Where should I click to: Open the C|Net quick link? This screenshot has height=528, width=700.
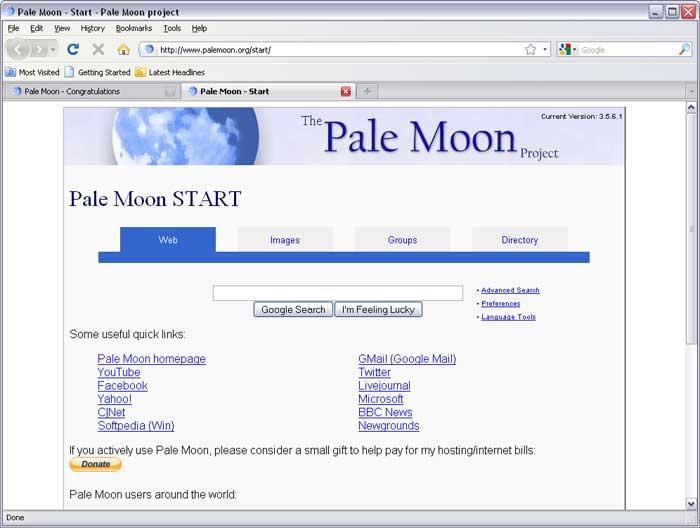pyautogui.click(x=111, y=412)
